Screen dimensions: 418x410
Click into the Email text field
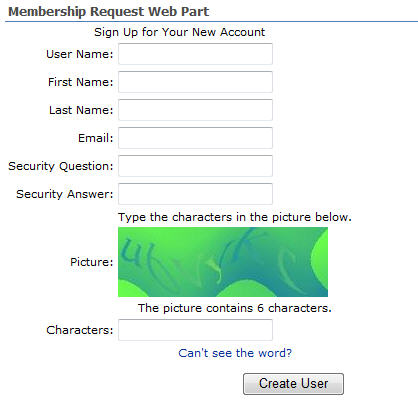195,138
